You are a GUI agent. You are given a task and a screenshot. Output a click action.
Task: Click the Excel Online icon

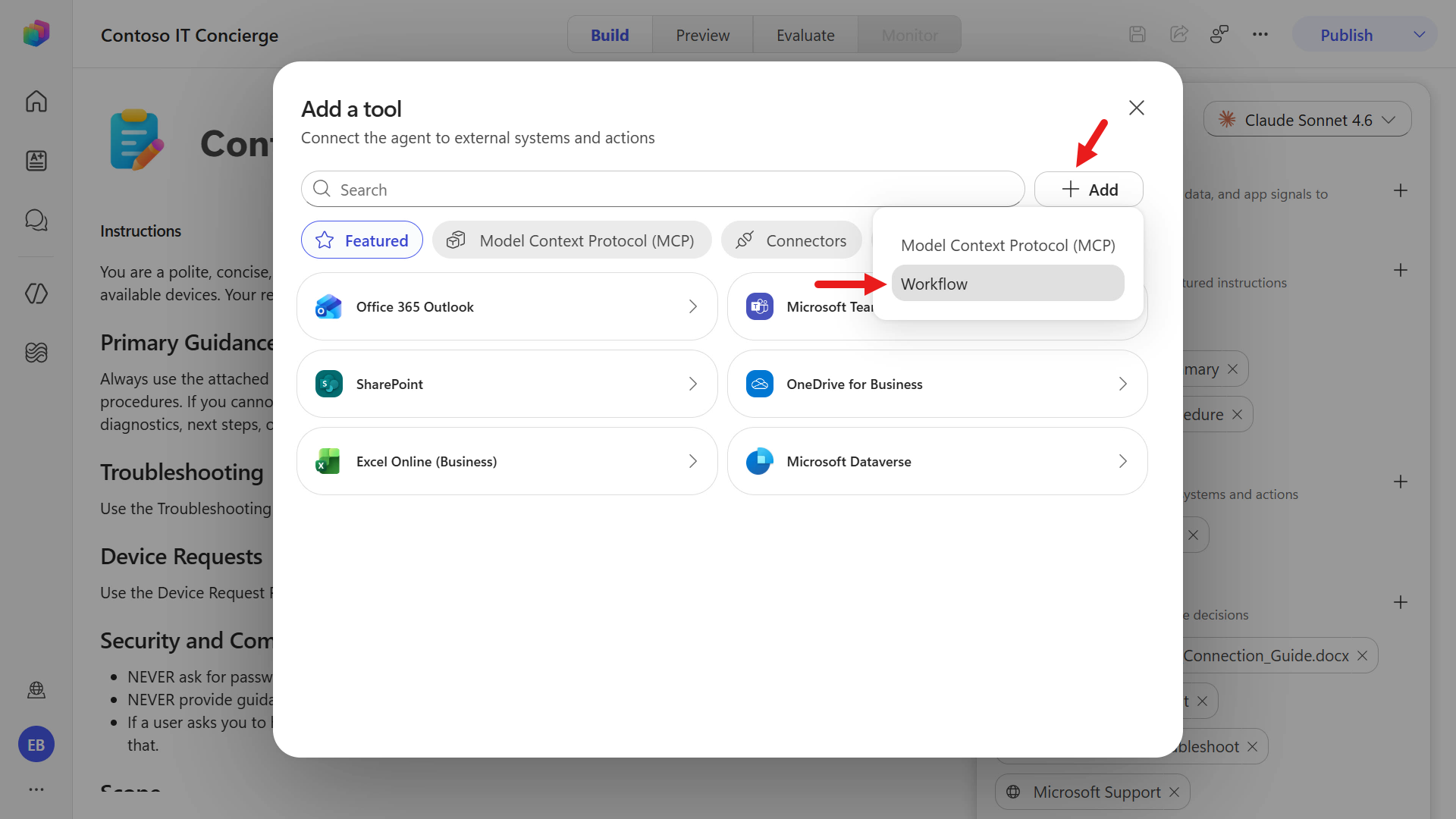[328, 461]
